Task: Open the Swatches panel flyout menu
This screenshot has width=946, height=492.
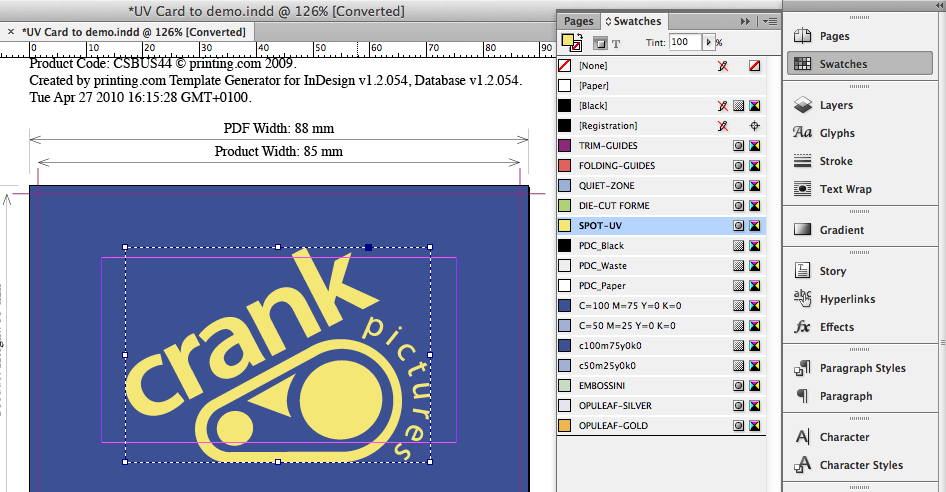Action: coord(770,21)
